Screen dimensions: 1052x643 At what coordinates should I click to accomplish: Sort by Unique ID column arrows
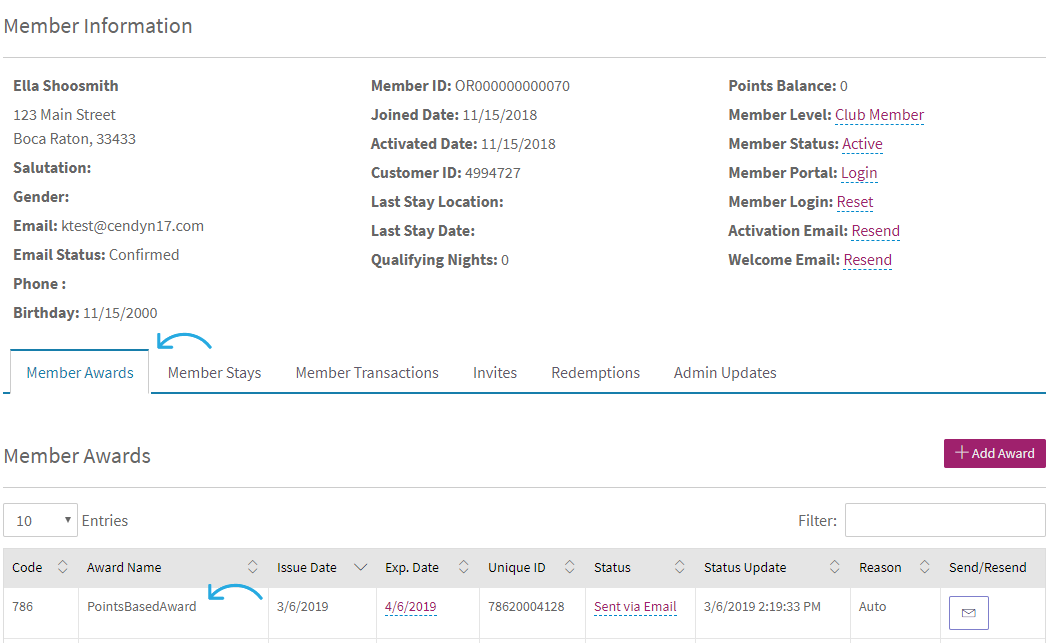(570, 567)
